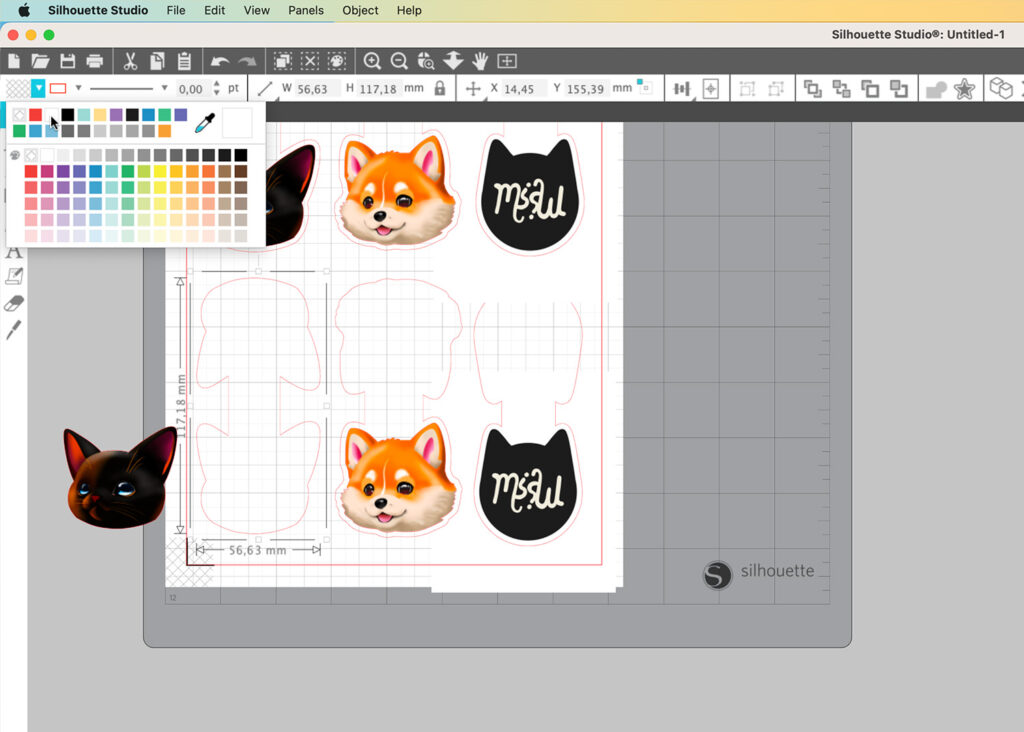Screen dimensions: 1024x732
Task: Open the line style dropdown
Action: [164, 88]
